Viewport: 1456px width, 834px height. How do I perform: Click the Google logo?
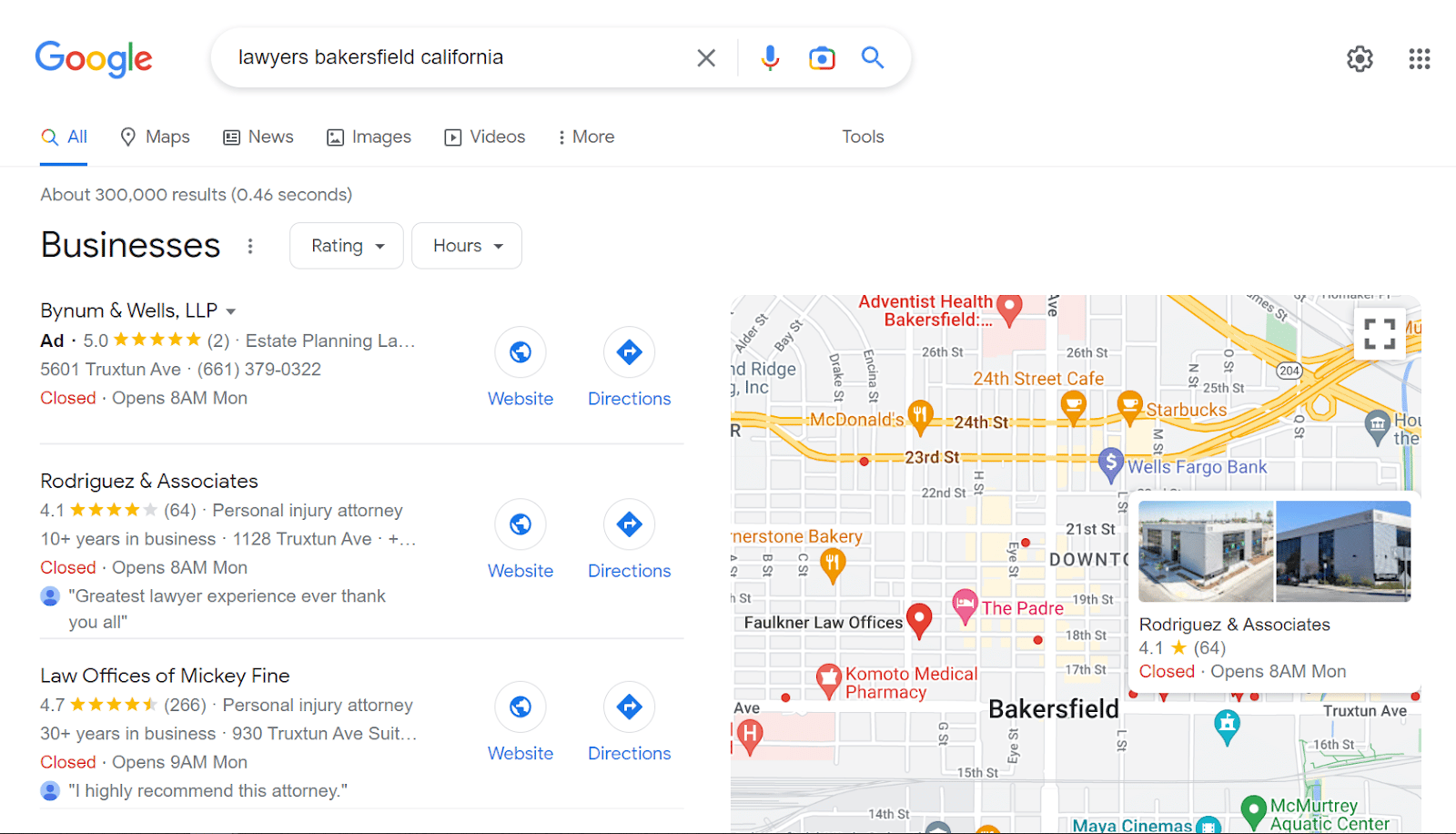tap(94, 58)
